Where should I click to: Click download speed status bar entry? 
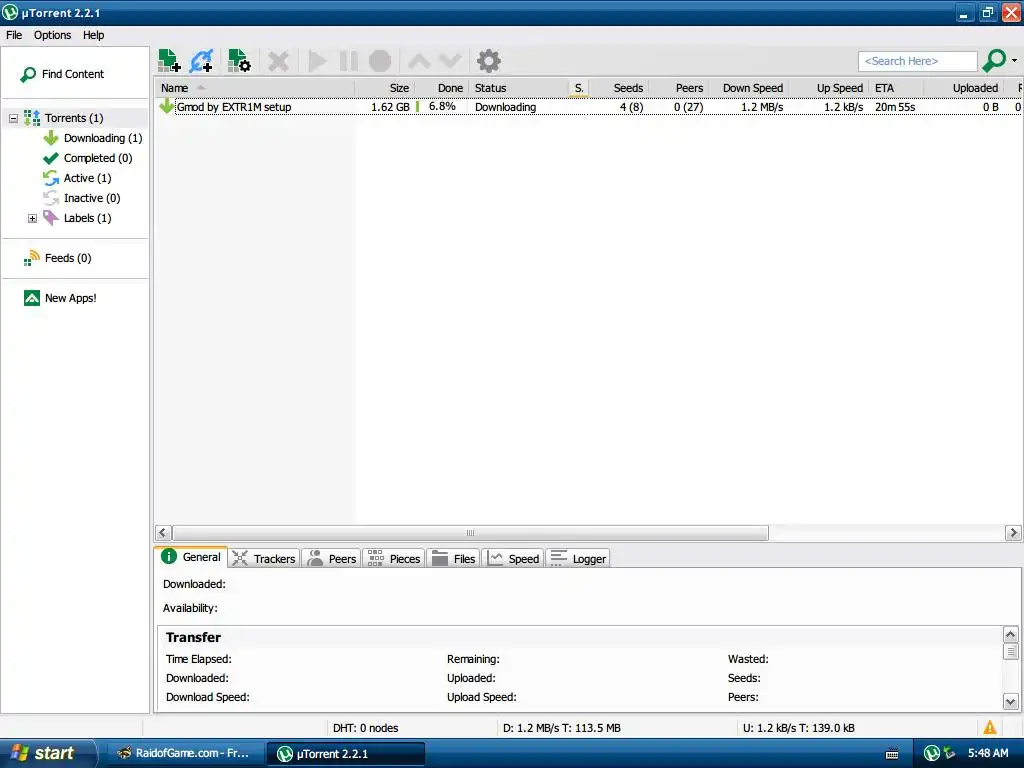click(x=562, y=728)
